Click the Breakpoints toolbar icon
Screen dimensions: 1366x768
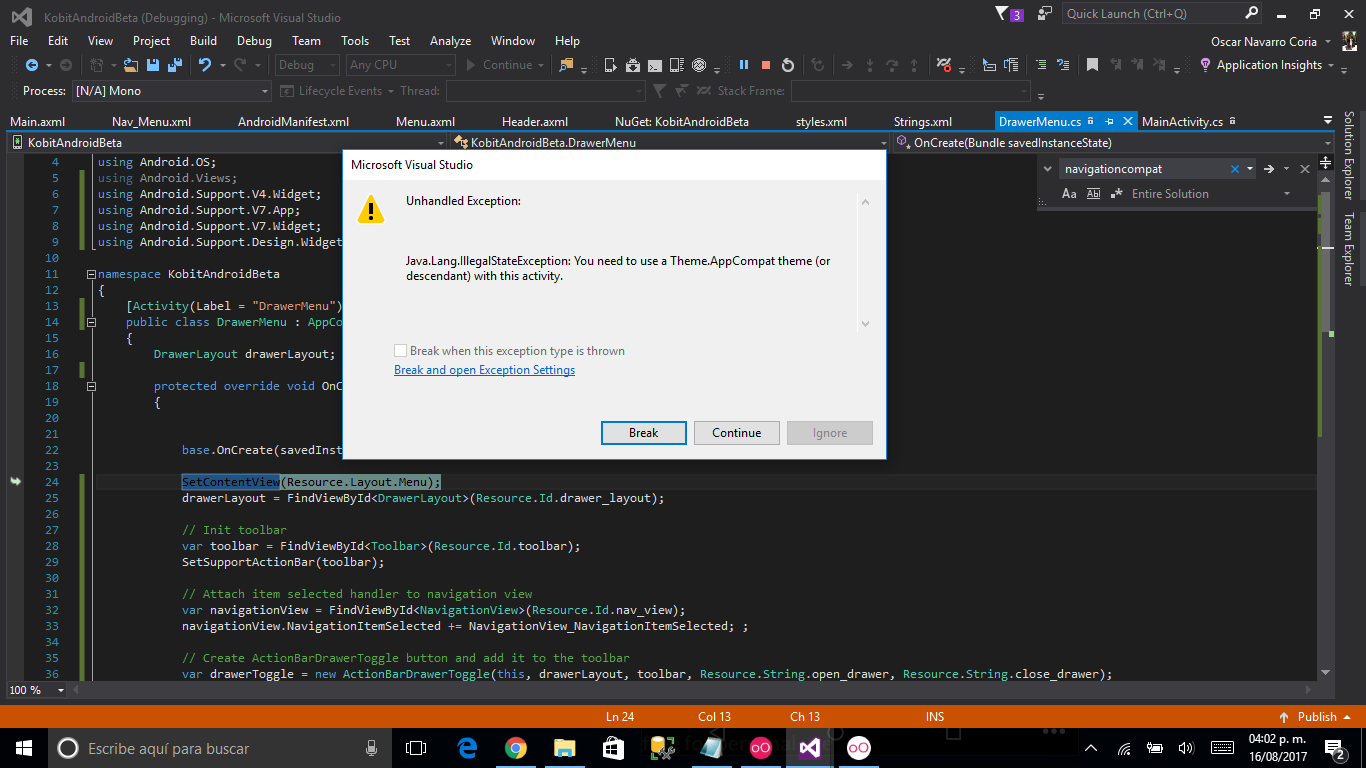(x=943, y=65)
